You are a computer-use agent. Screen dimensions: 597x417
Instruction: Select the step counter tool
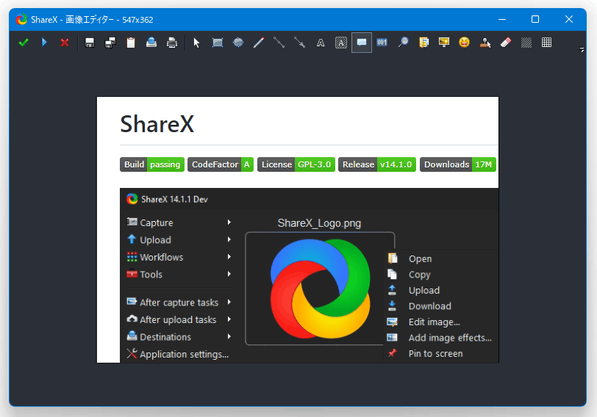coord(382,42)
